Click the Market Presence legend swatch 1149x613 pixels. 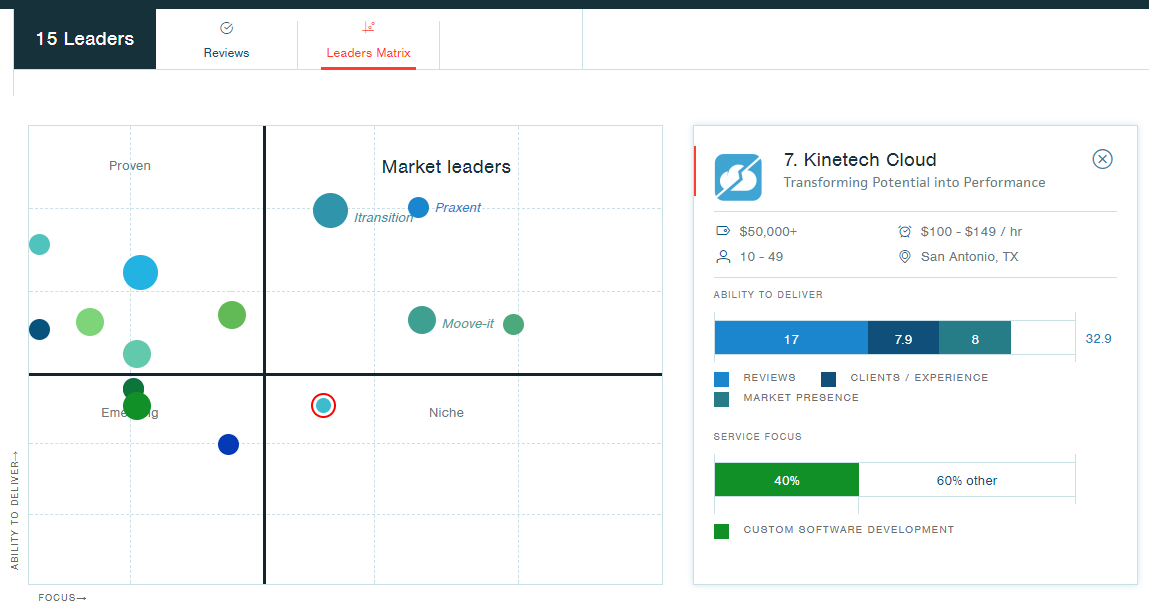click(722, 399)
